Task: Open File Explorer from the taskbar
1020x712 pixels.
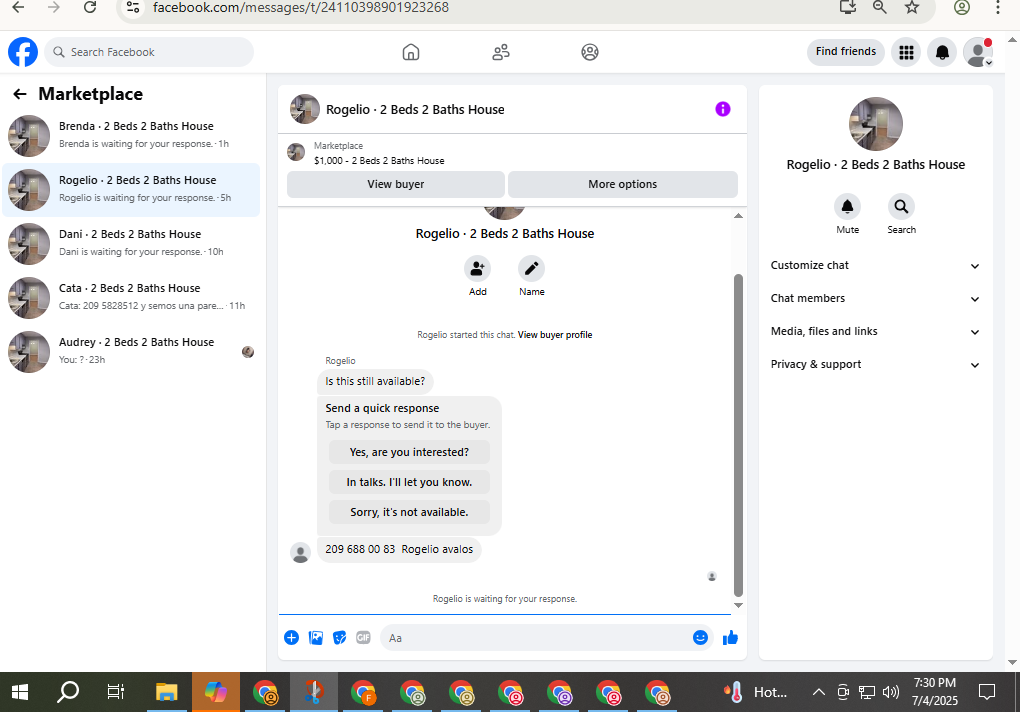Action: point(167,692)
